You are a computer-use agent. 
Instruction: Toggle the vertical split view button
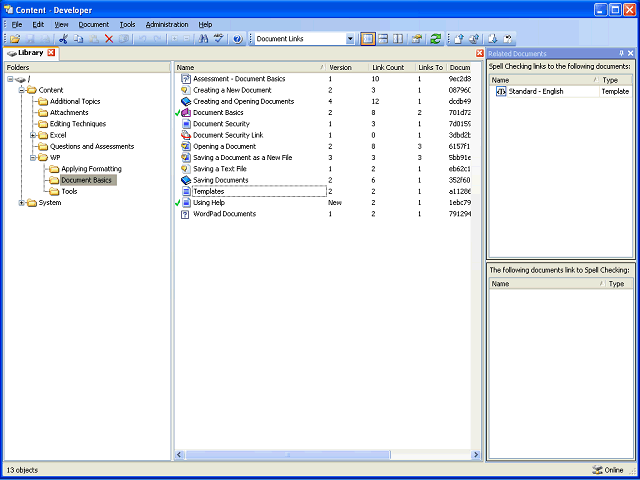[398, 39]
